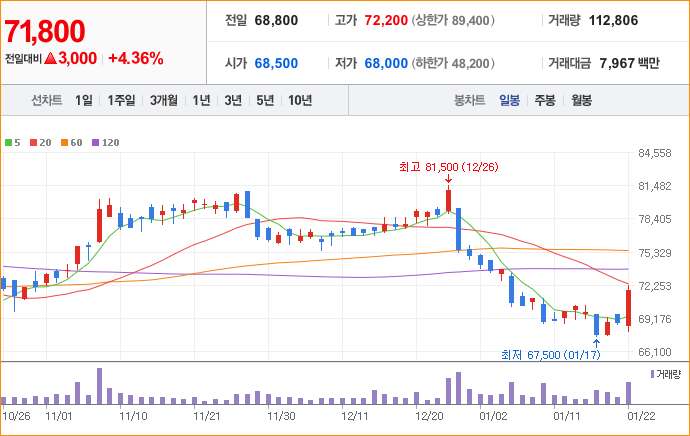This screenshot has width=690, height=436.
Task: Select the 1일 line chart period
Action: [x=84, y=100]
